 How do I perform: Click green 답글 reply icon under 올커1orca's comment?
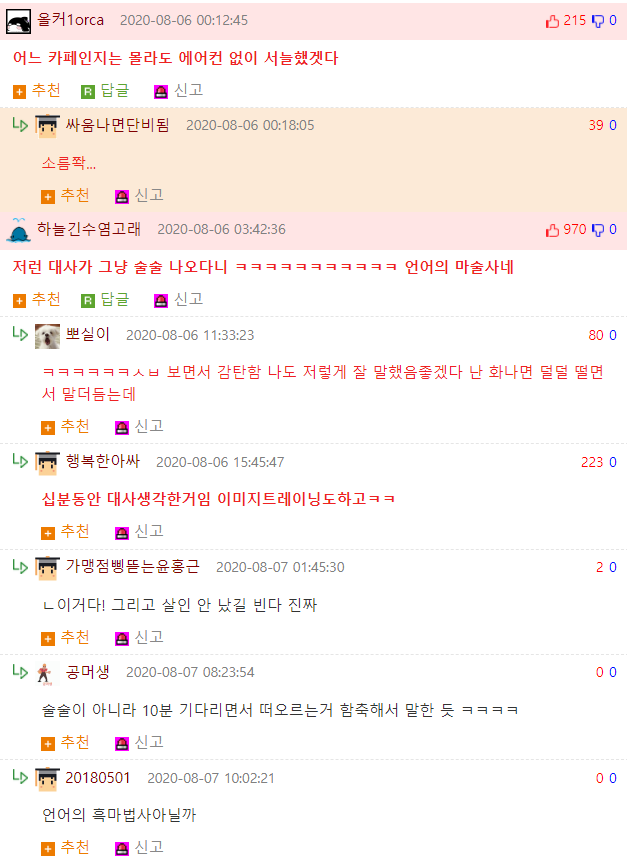(x=88, y=91)
